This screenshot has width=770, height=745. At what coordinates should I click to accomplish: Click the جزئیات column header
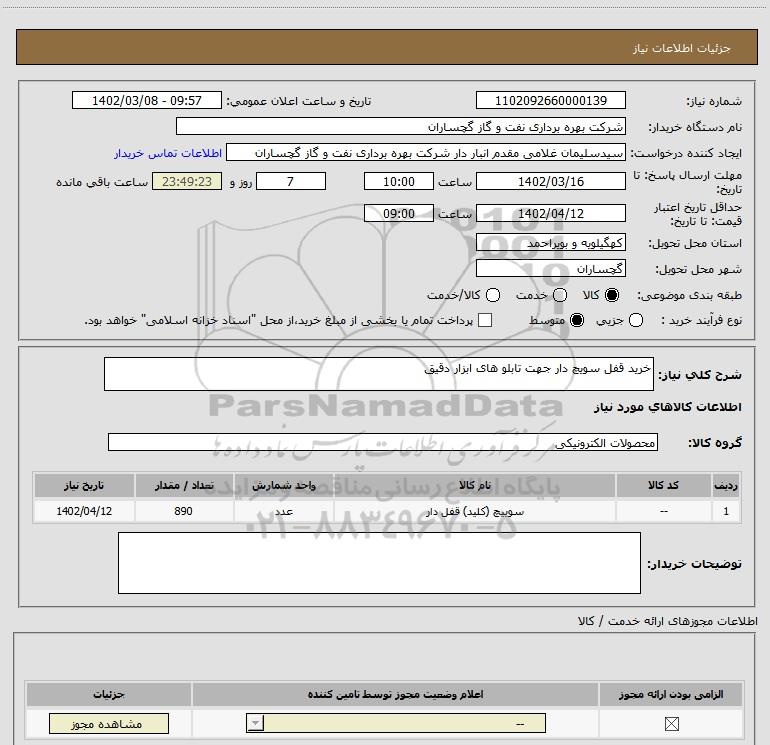click(109, 694)
